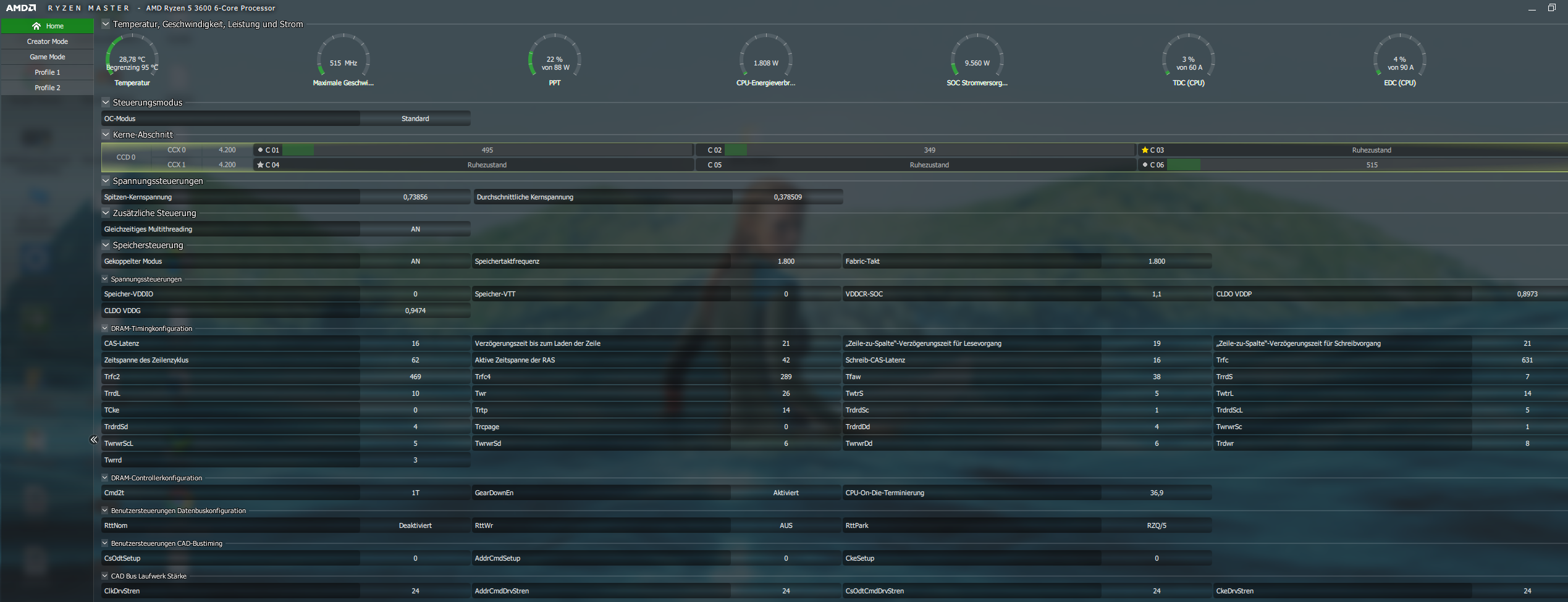The image size is (1568, 602).
Task: Click the dot marker on core C 06
Action: [x=1145, y=165]
